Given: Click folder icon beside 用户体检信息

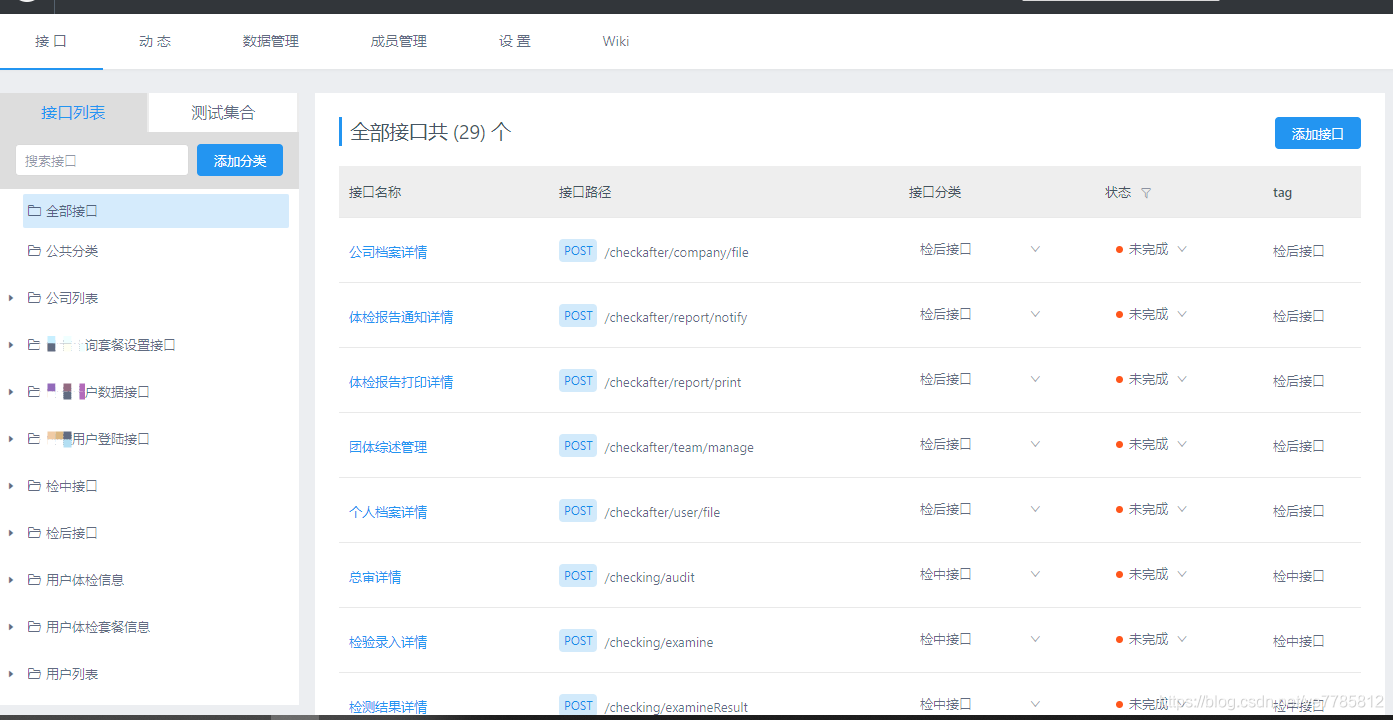Looking at the screenshot, I should pos(35,580).
